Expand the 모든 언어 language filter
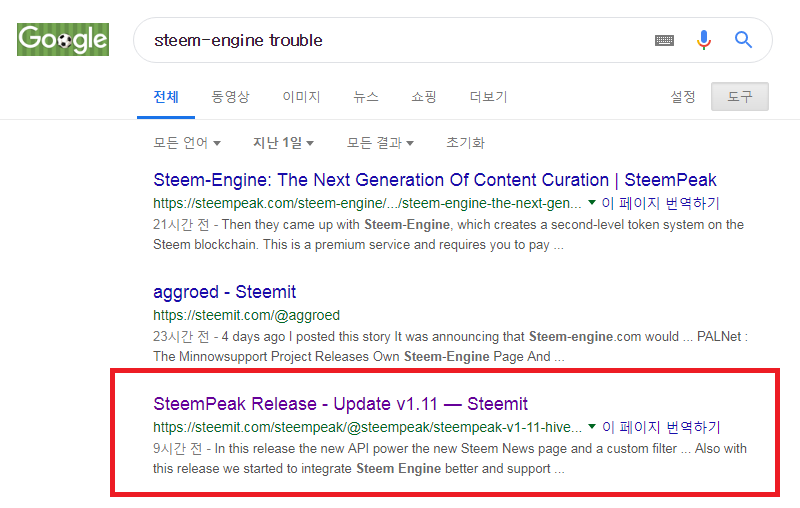Viewport: 800px width, 508px height. pyautogui.click(x=187, y=143)
